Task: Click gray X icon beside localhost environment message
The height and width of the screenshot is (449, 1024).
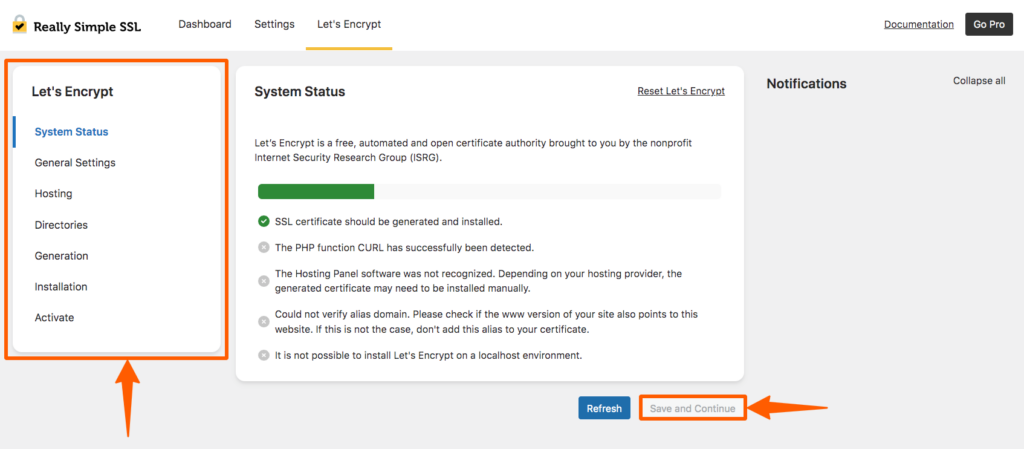Action: coord(264,355)
